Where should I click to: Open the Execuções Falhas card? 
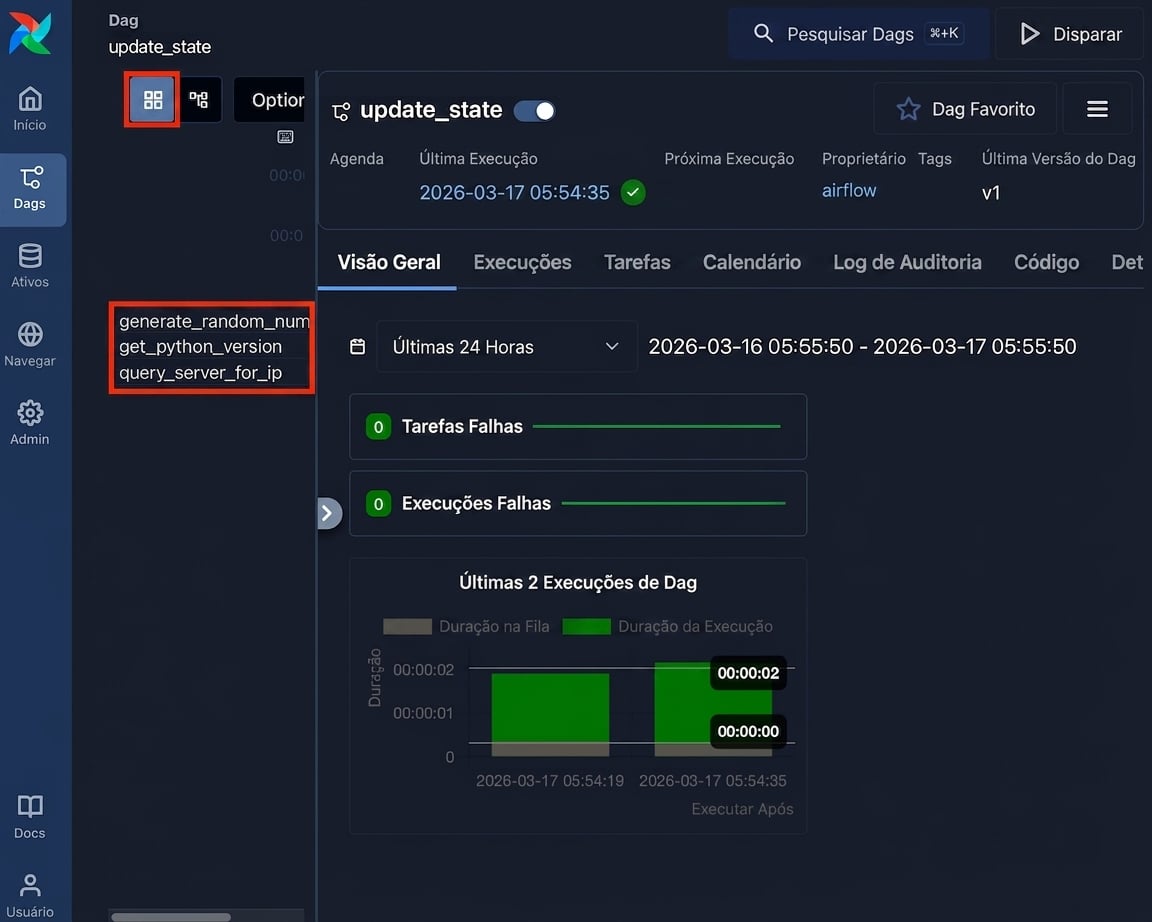click(577, 503)
